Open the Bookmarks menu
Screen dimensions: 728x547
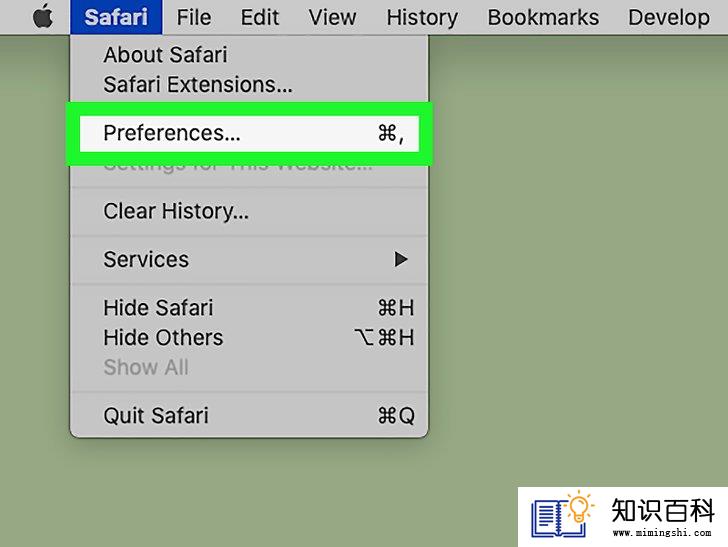[543, 17]
